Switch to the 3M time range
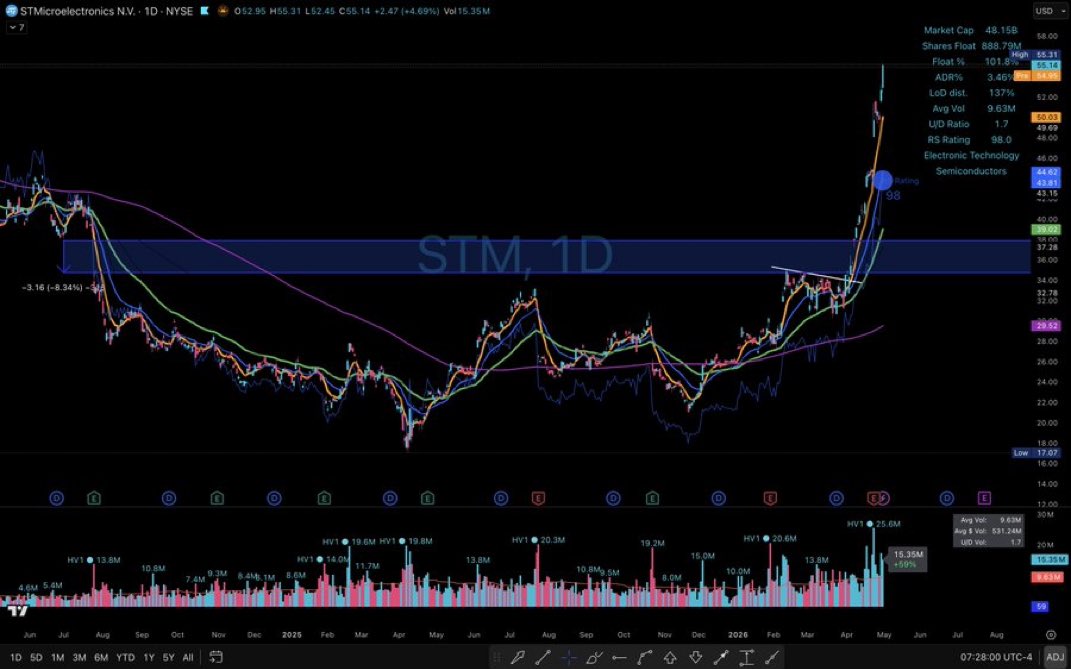Image resolution: width=1071 pixels, height=669 pixels. [x=79, y=657]
